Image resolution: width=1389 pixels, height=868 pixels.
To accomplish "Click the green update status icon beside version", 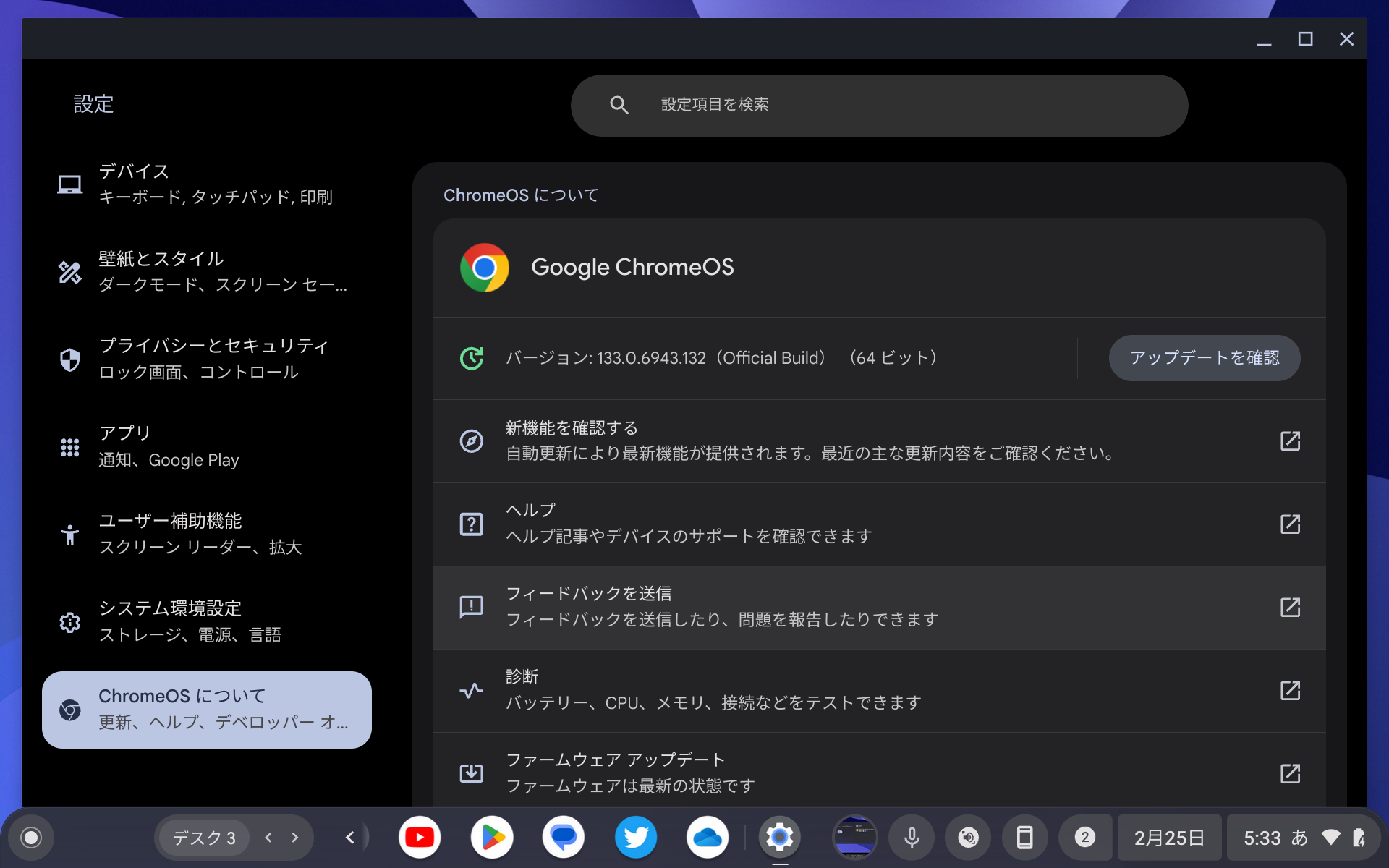I will (x=472, y=357).
